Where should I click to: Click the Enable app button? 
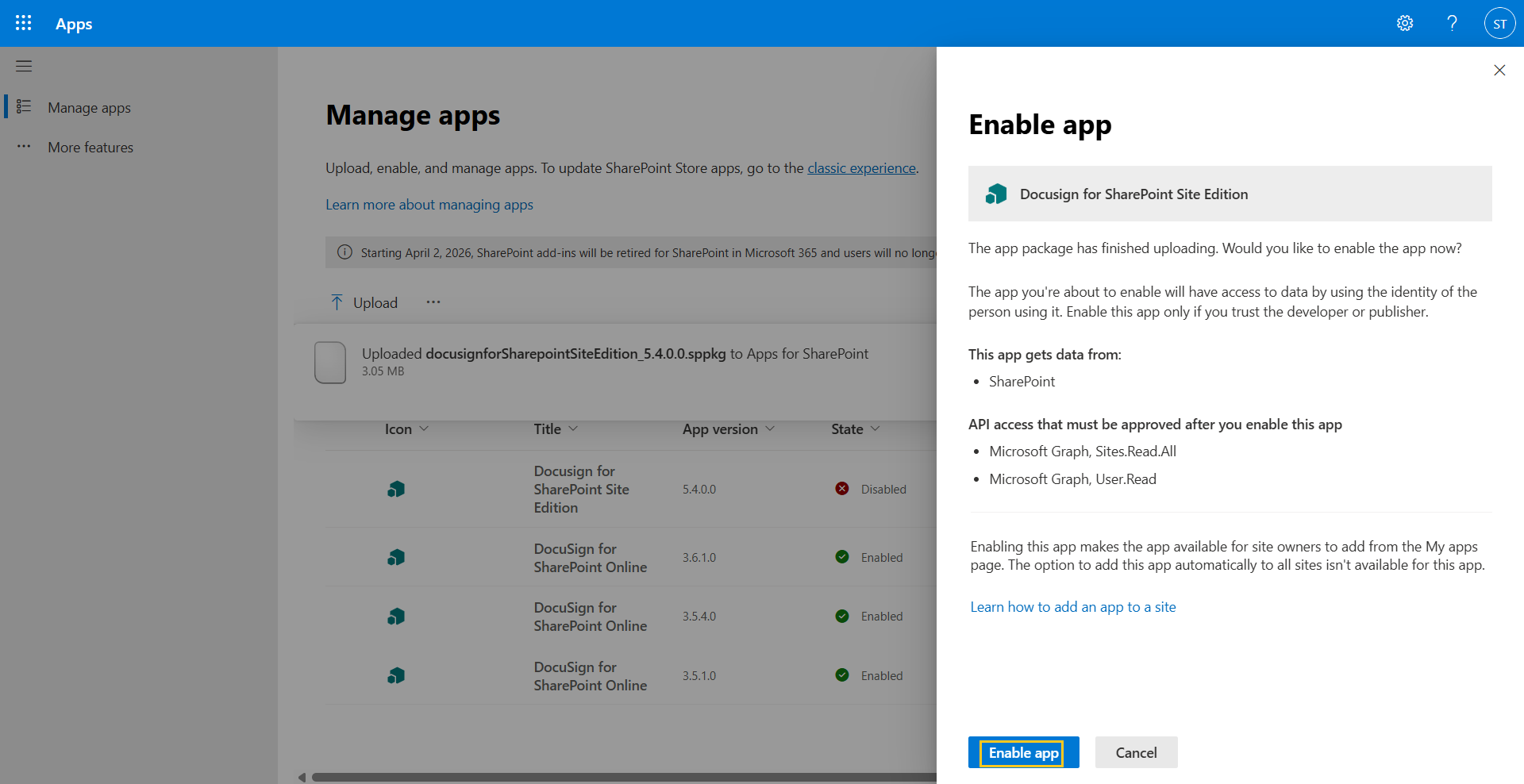[1023, 752]
